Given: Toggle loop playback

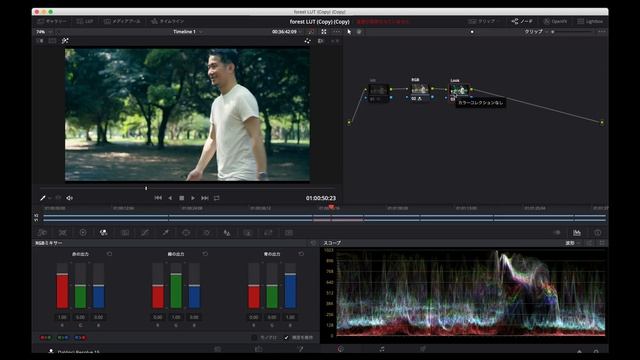Looking at the screenshot, I should [x=217, y=198].
